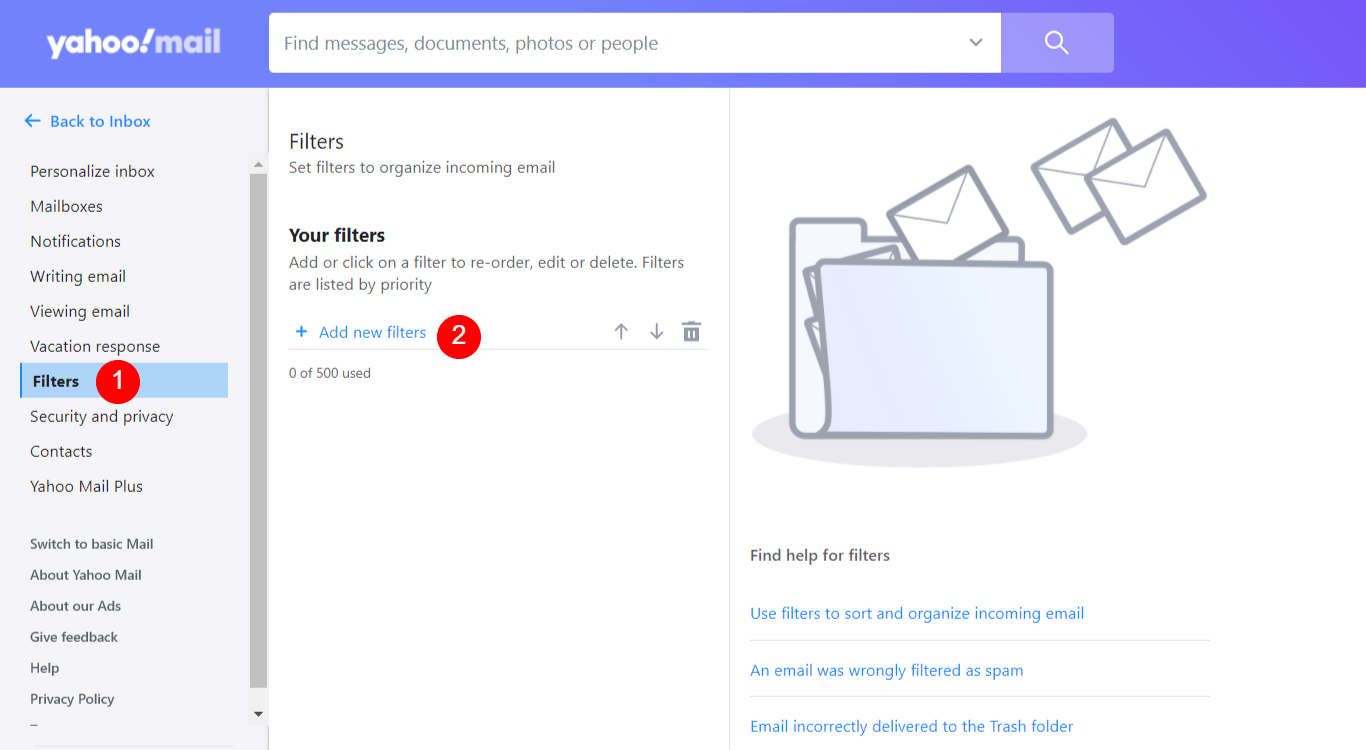Click the Back to Inbox arrow icon

(x=33, y=121)
